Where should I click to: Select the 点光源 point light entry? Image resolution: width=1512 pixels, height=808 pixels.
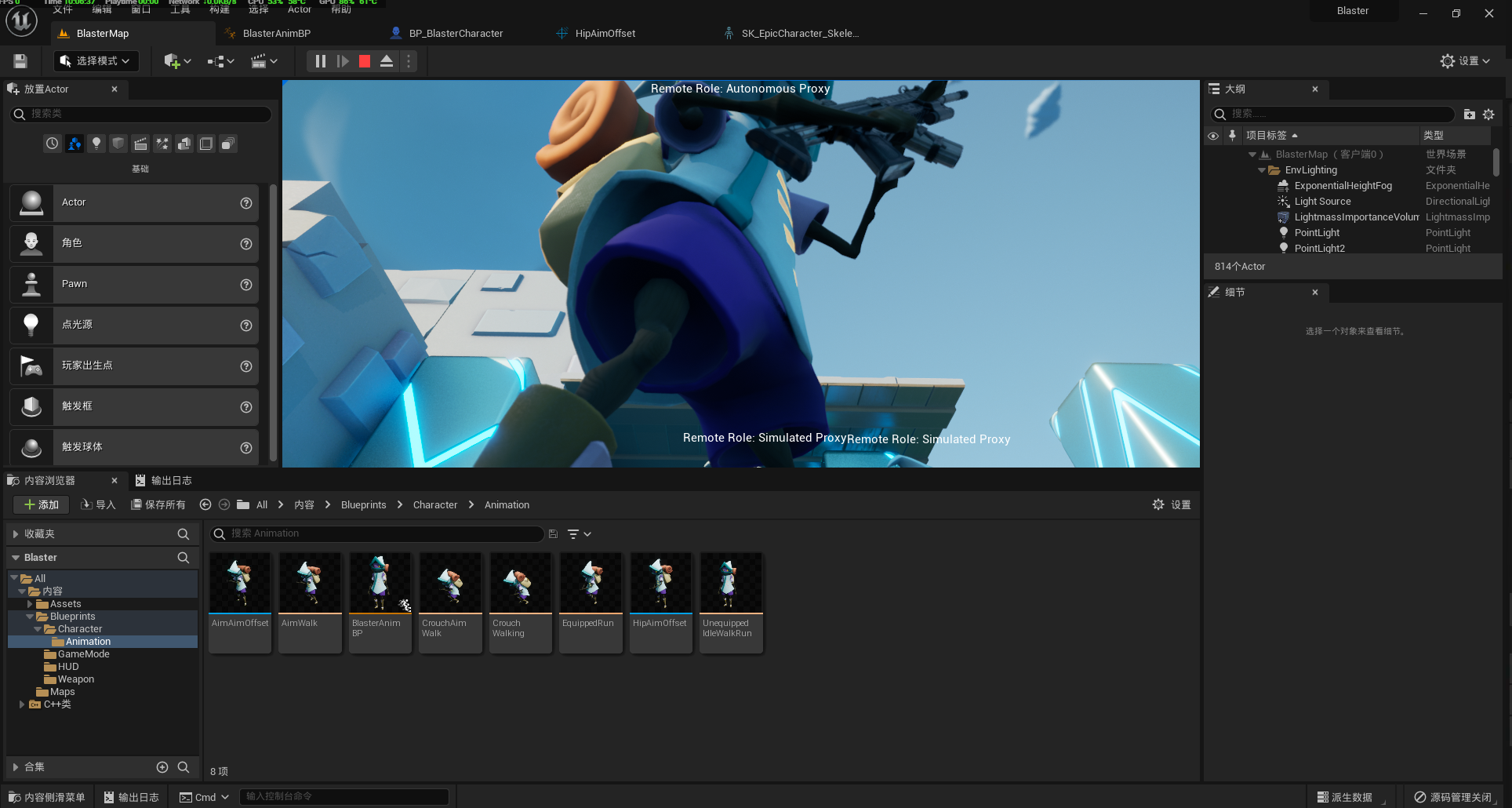click(x=134, y=326)
